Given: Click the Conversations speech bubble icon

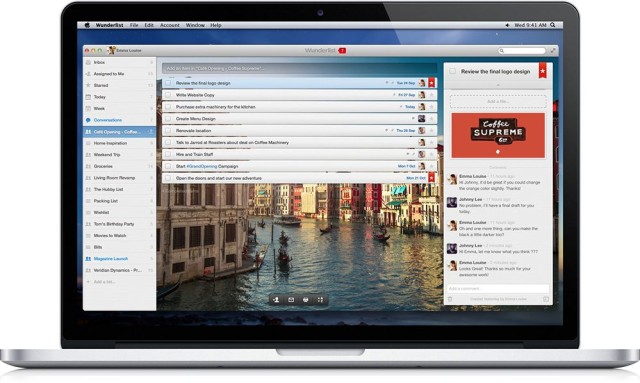Looking at the screenshot, I should 88,120.
